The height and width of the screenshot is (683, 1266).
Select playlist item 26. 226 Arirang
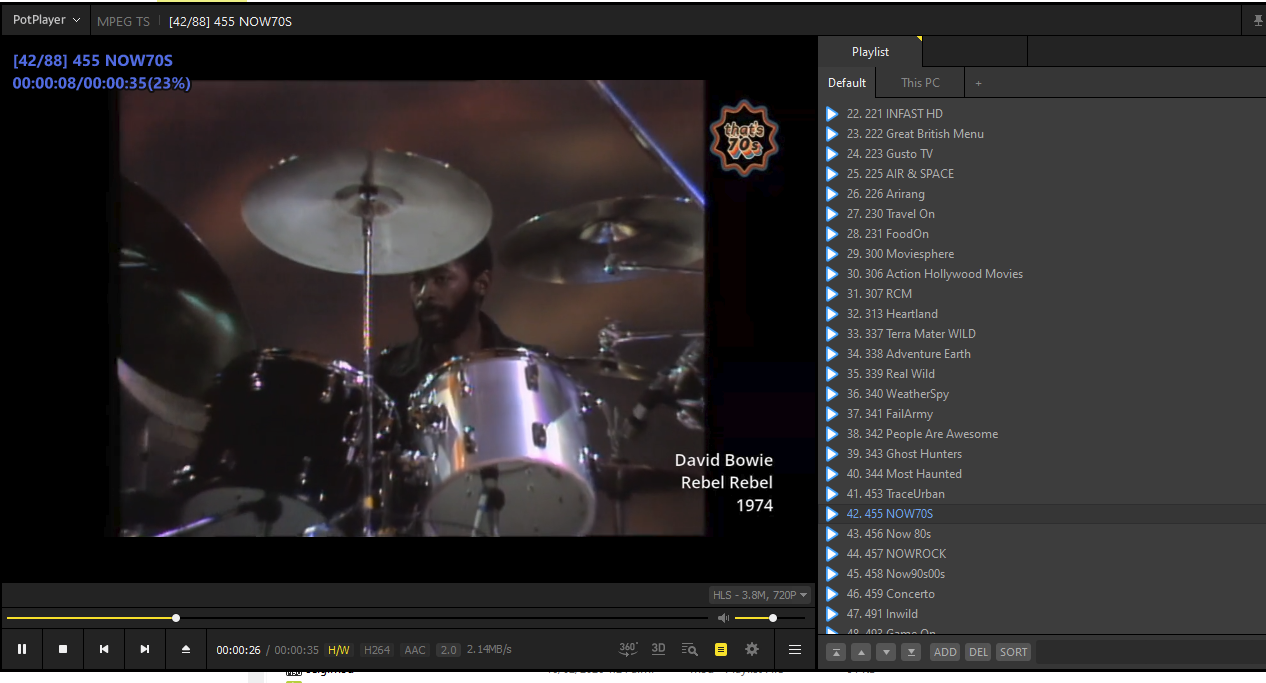coord(1043,194)
